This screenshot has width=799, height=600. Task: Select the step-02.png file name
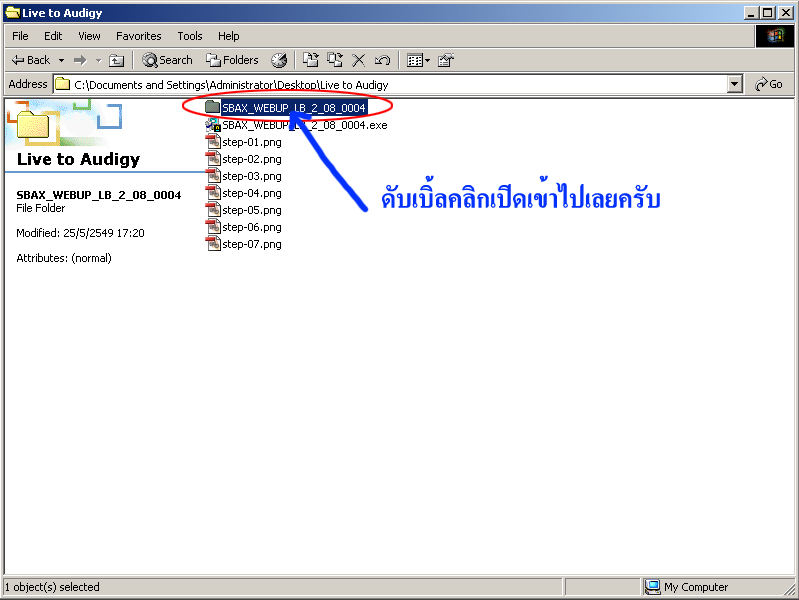[x=252, y=160]
